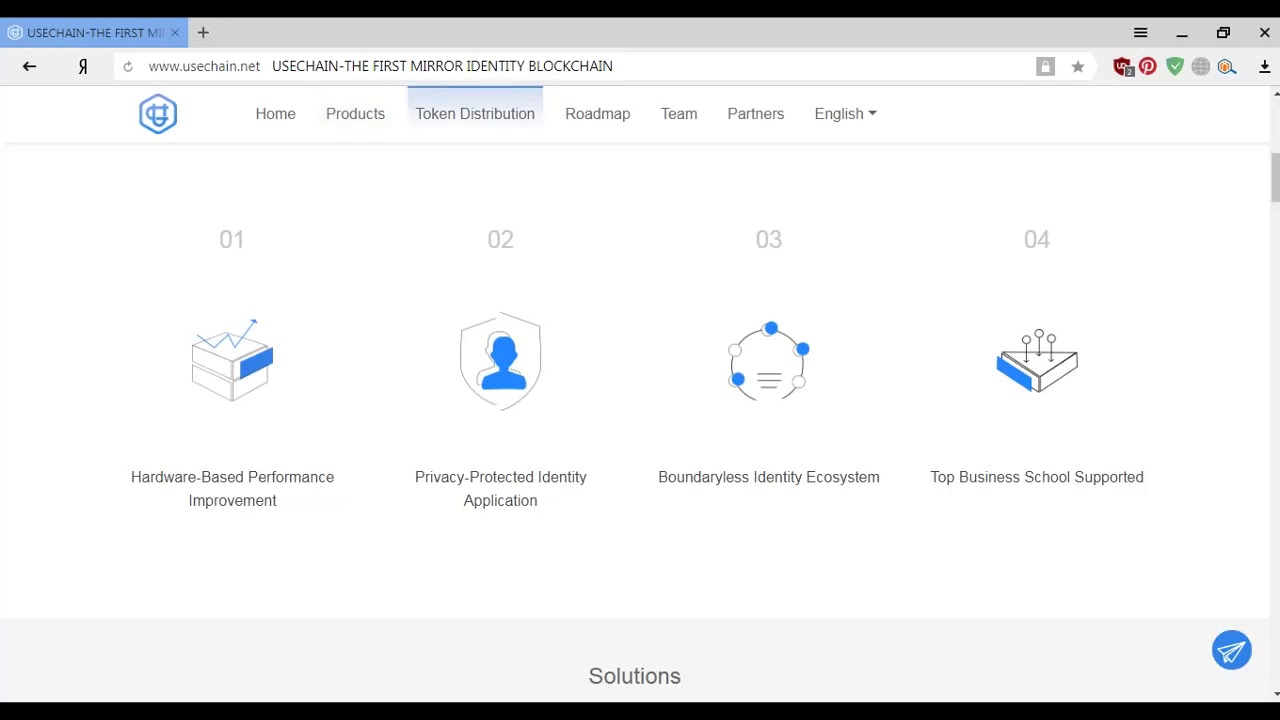Select the Token Distribution menu item
1280x720 pixels.
(x=475, y=114)
